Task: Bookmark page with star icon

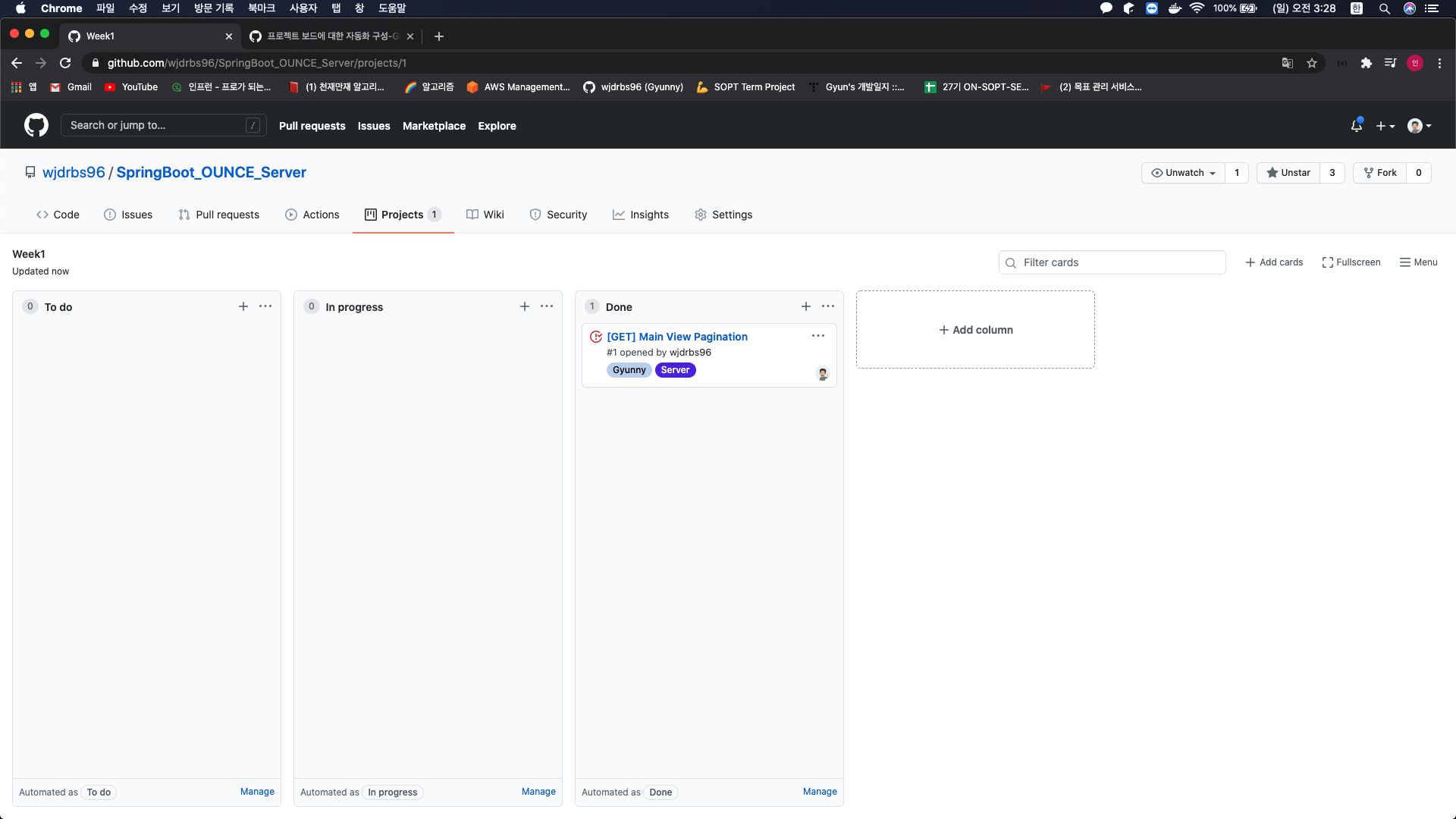Action: click(x=1311, y=63)
